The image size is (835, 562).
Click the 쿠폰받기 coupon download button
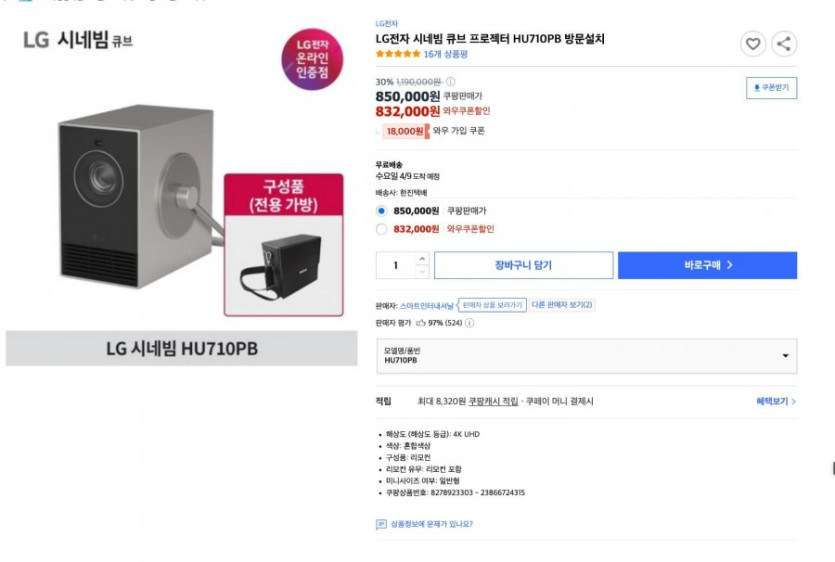click(771, 88)
